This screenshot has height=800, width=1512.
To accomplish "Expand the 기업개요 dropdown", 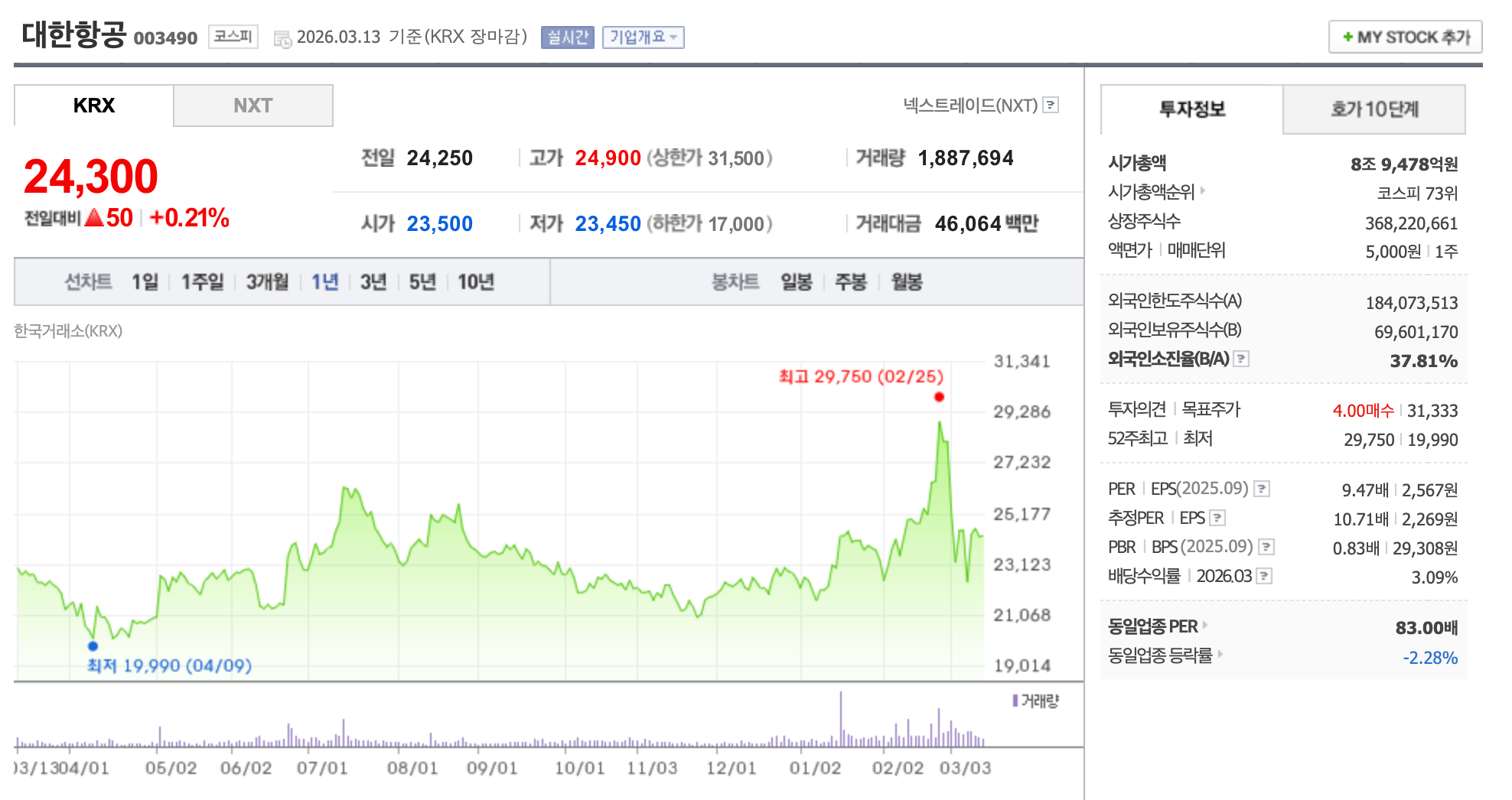I will (644, 37).
